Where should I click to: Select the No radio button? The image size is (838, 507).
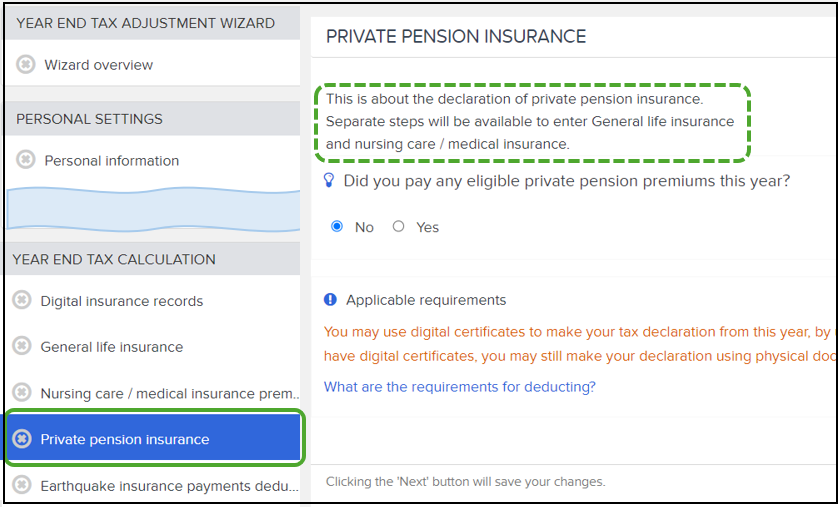point(337,227)
